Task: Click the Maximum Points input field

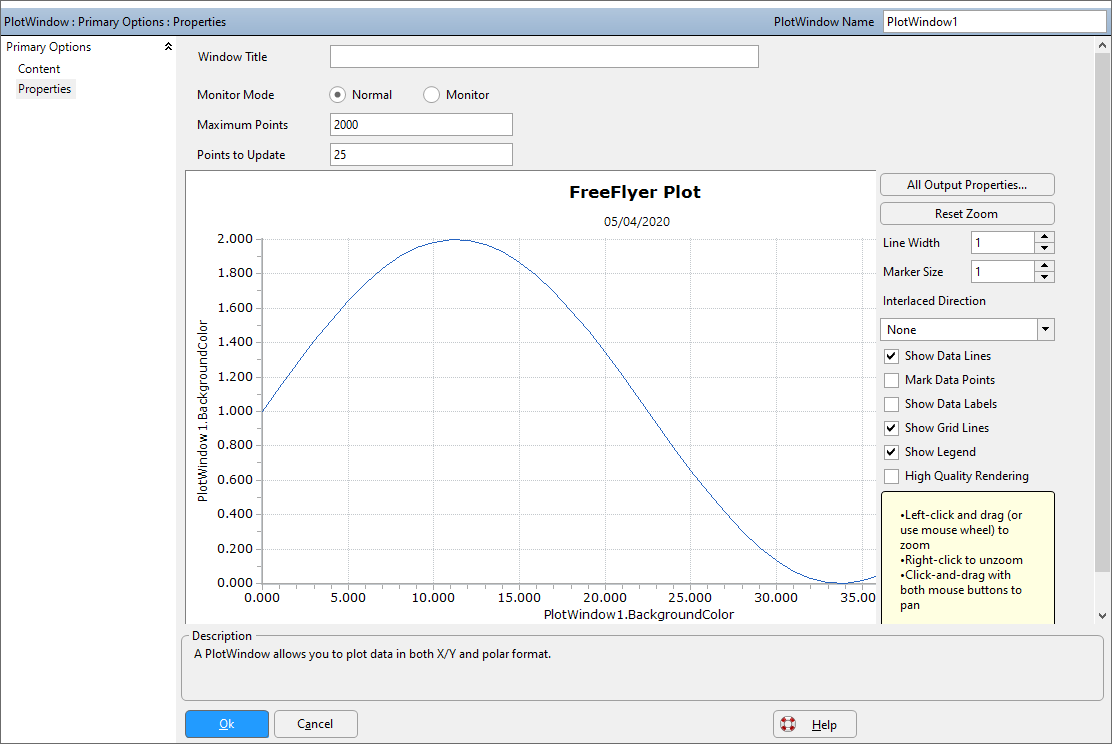Action: [x=421, y=125]
